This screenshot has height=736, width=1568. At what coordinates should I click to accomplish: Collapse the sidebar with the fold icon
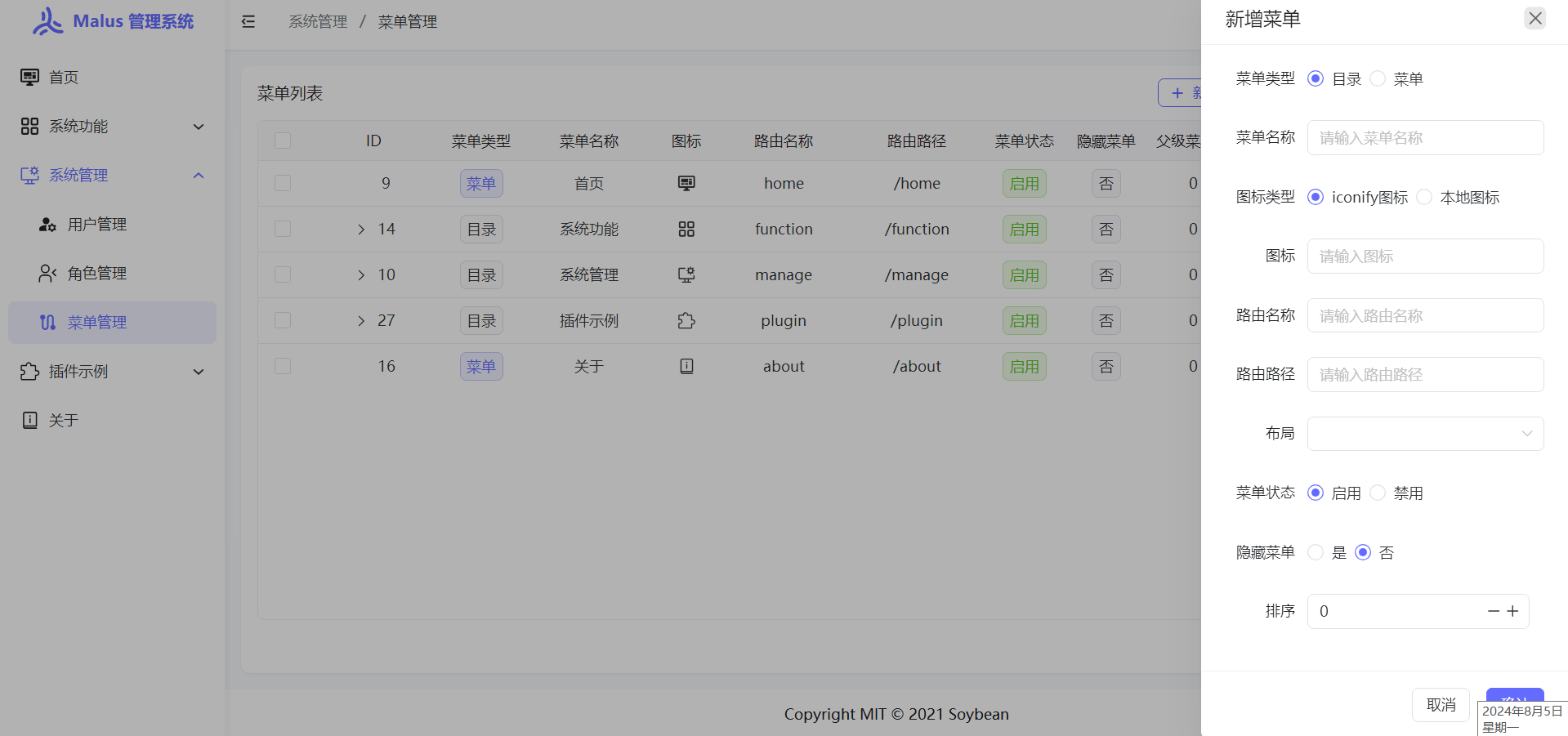pos(248,22)
